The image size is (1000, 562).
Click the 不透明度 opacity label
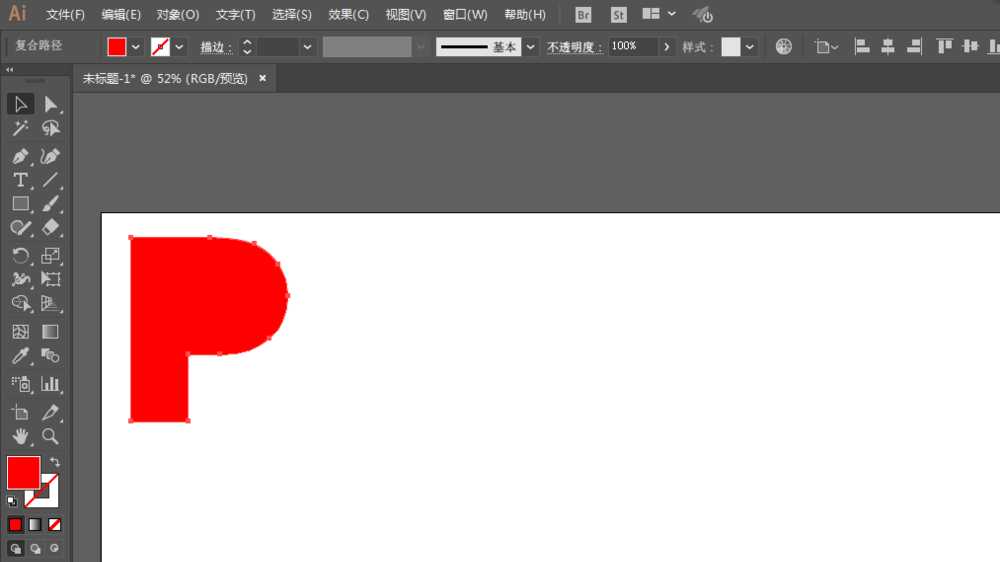[573, 47]
